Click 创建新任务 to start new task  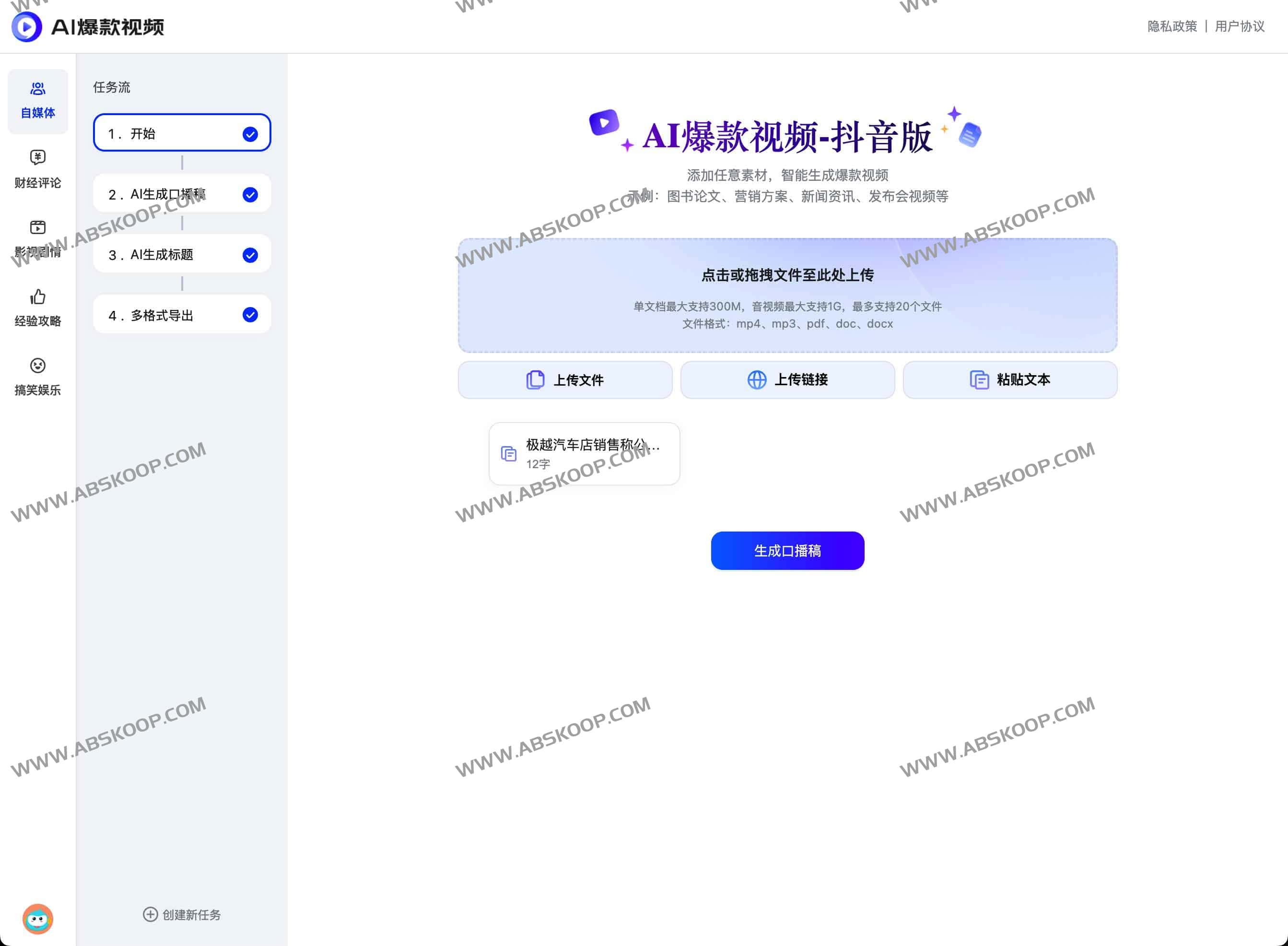181,914
